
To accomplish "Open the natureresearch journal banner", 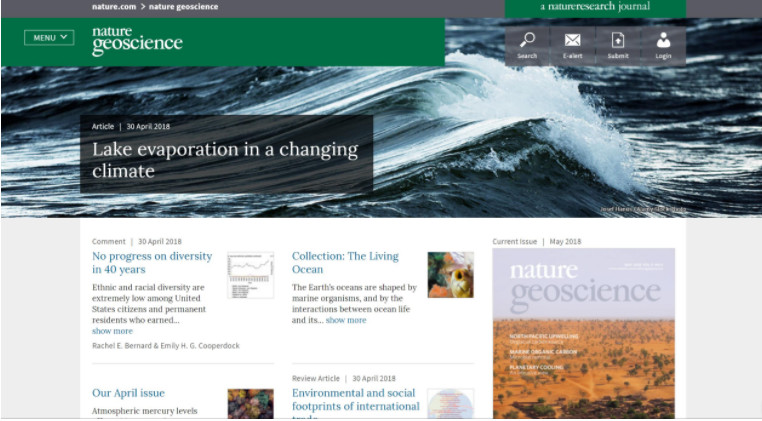I will [x=595, y=7].
